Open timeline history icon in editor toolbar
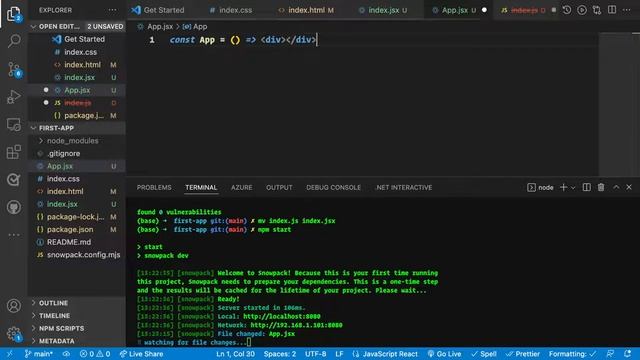The width and height of the screenshot is (640, 360). (x=567, y=10)
